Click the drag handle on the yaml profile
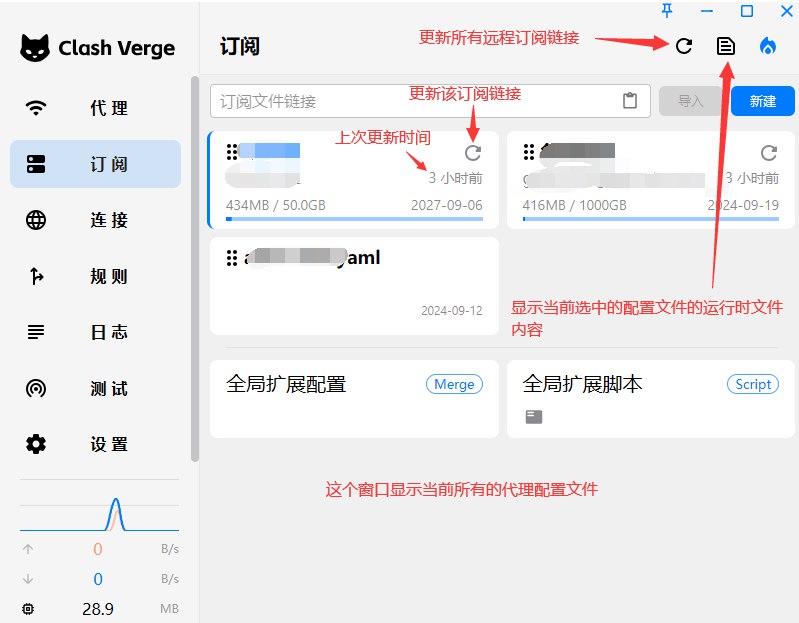799x623 pixels. tap(232, 257)
